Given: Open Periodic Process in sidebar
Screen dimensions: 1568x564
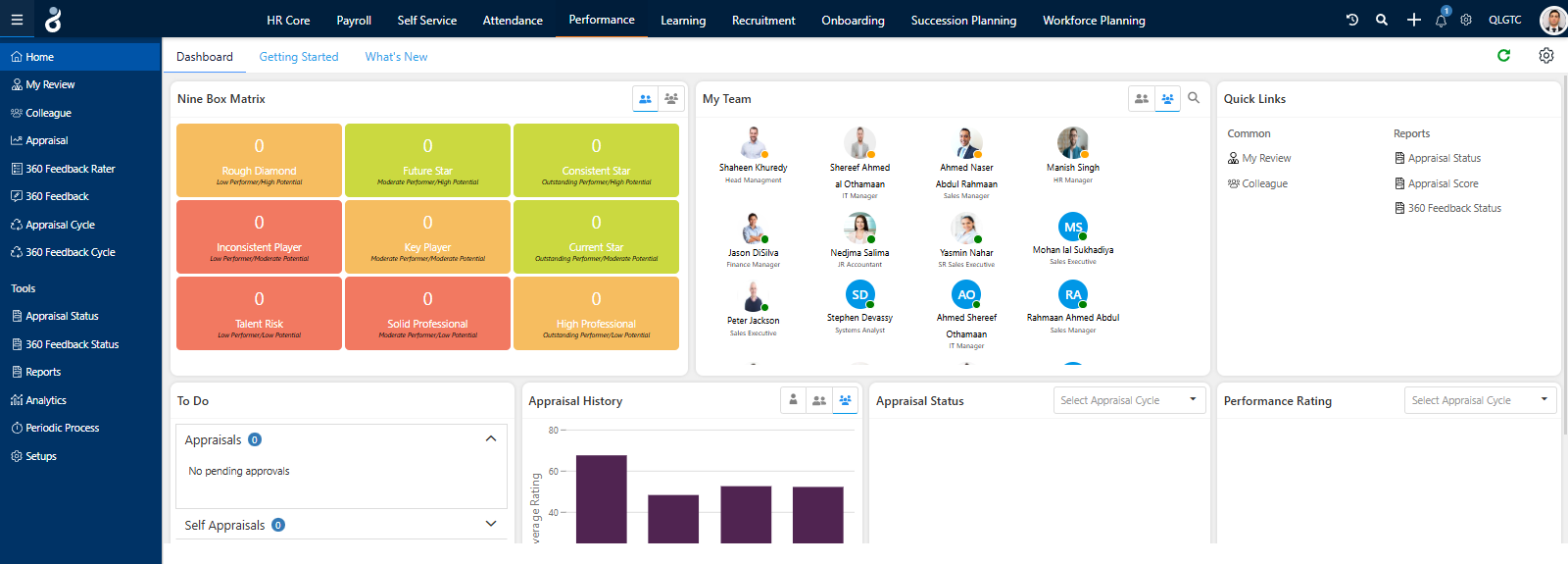Looking at the screenshot, I should tap(80, 428).
